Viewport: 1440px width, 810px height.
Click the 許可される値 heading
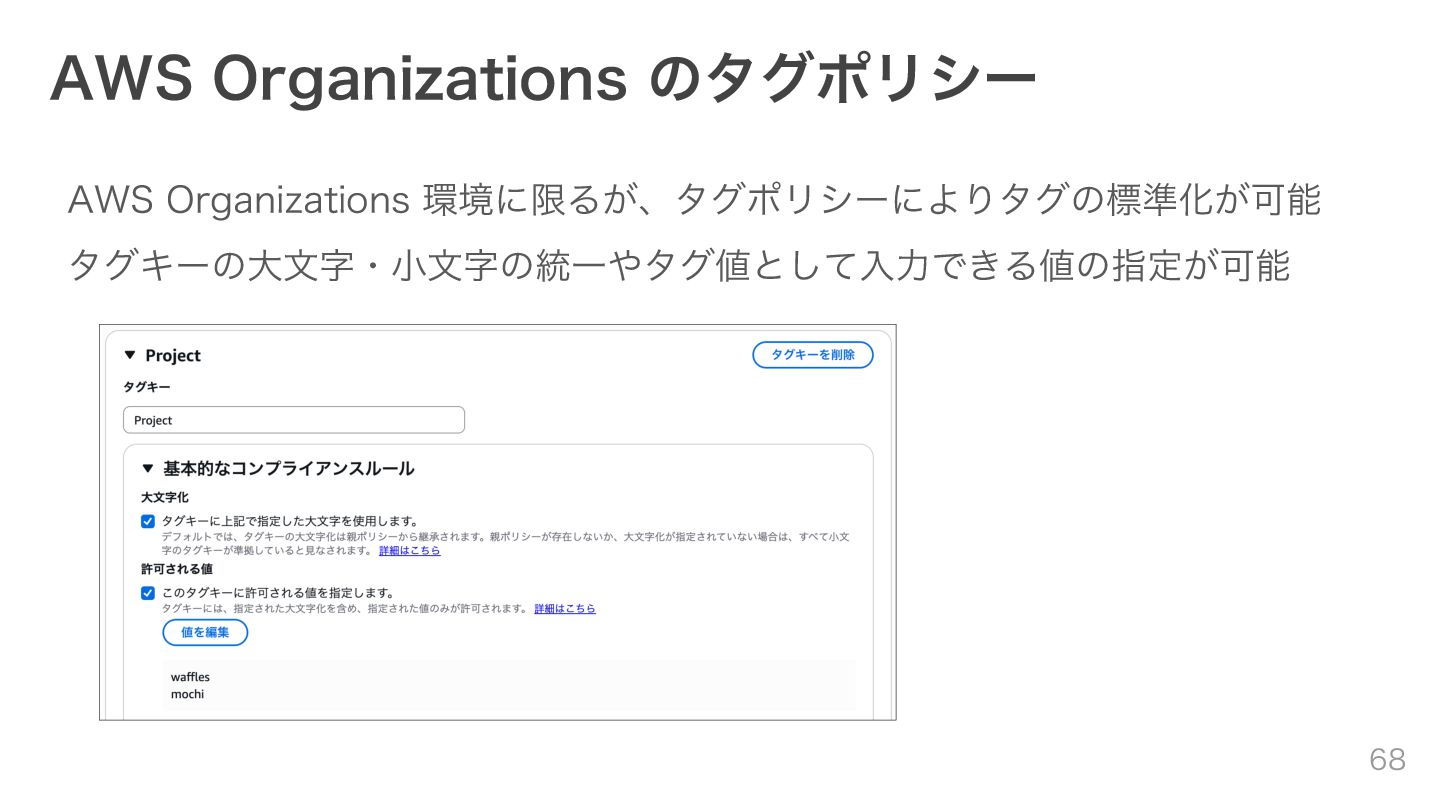point(177,568)
